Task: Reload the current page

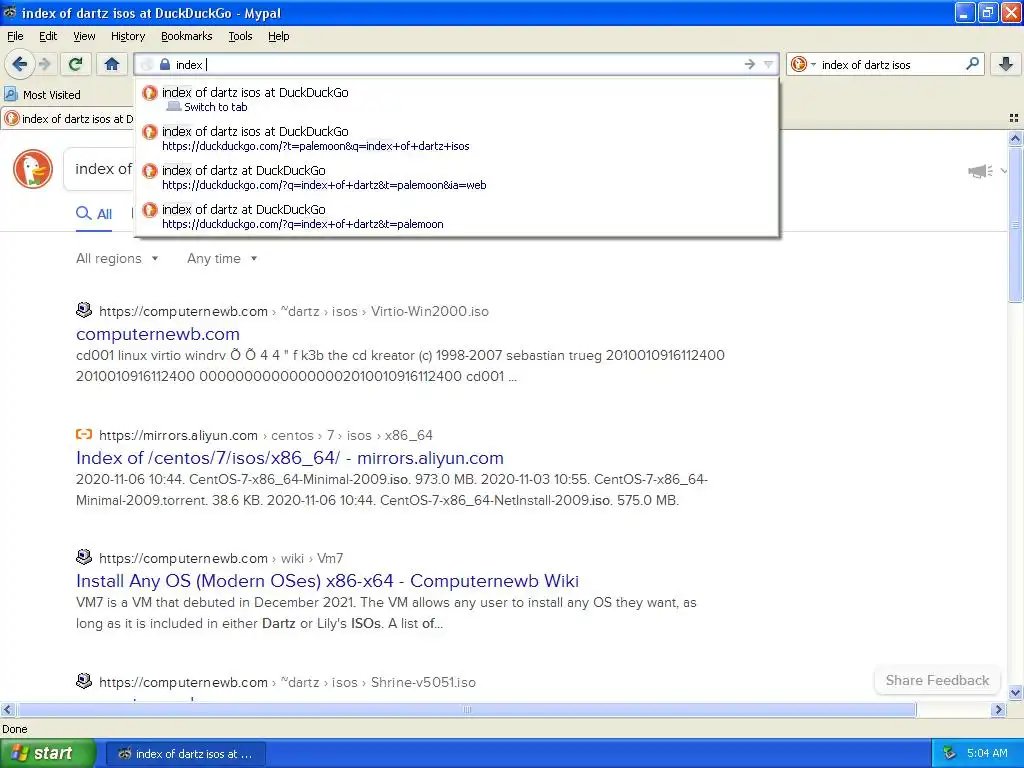Action: pos(75,64)
